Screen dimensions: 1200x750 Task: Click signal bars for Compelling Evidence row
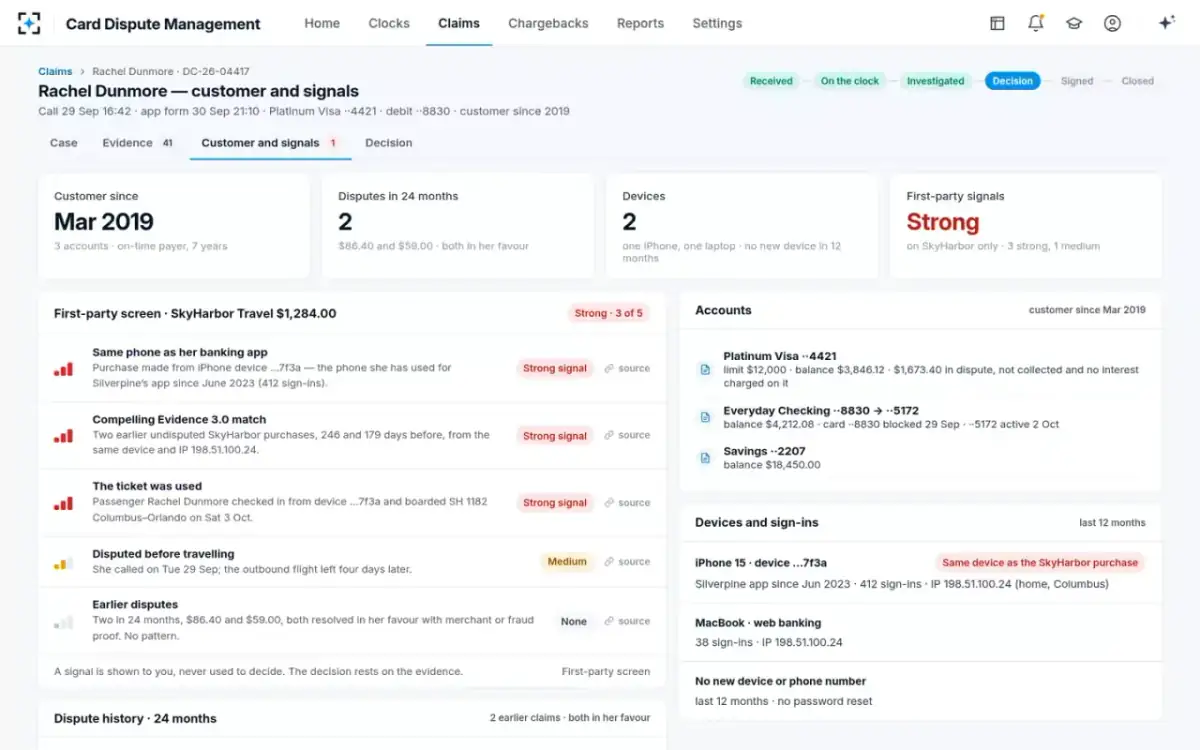63,436
